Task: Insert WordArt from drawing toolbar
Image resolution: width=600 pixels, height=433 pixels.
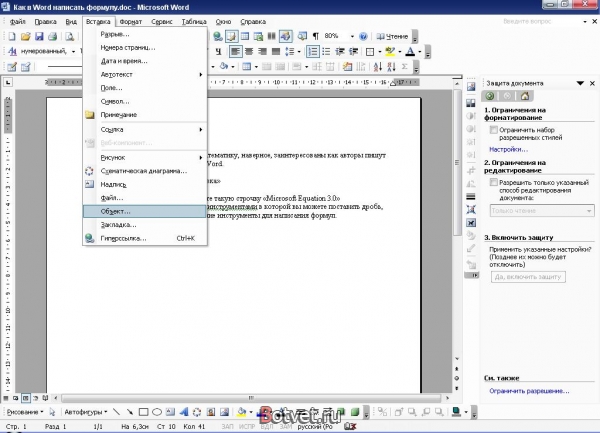Action: pos(184,412)
